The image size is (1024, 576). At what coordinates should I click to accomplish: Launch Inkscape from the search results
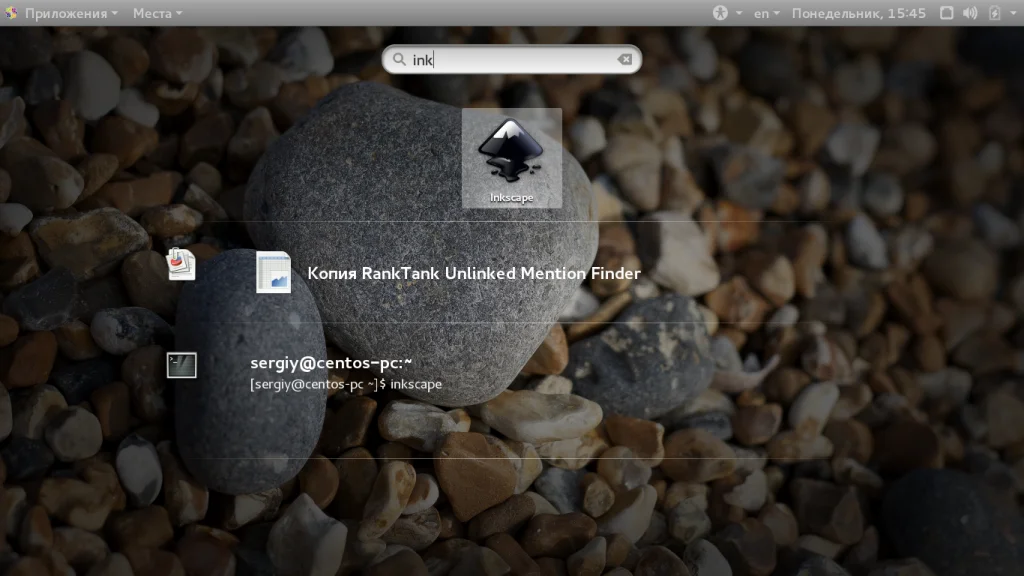pos(511,157)
